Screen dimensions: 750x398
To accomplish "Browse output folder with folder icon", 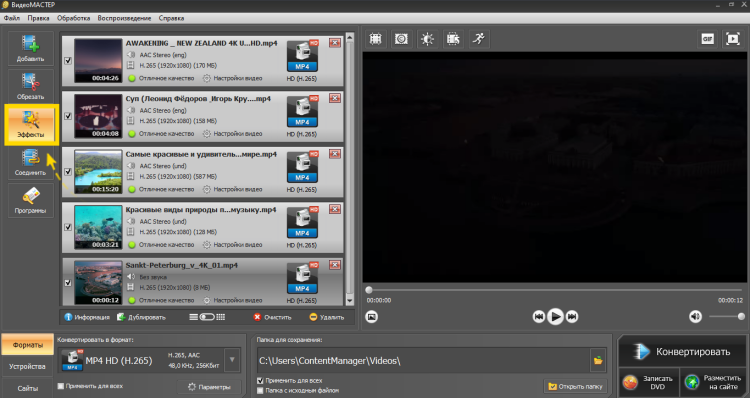I will pos(598,360).
